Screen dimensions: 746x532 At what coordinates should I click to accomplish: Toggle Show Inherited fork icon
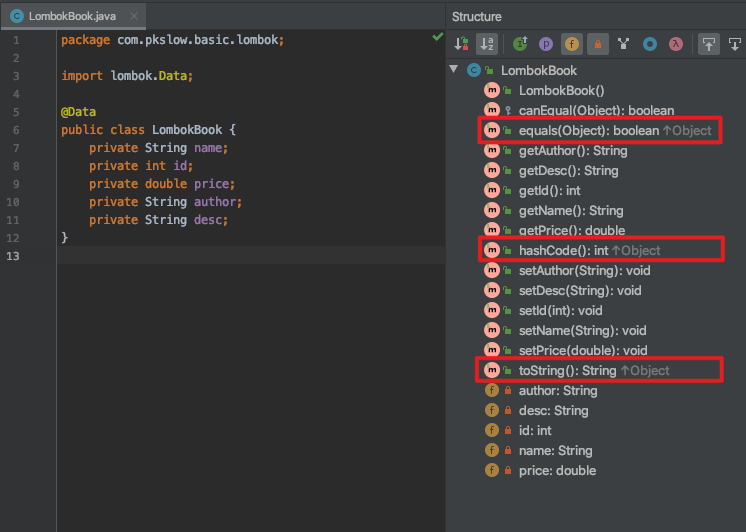tap(624, 44)
